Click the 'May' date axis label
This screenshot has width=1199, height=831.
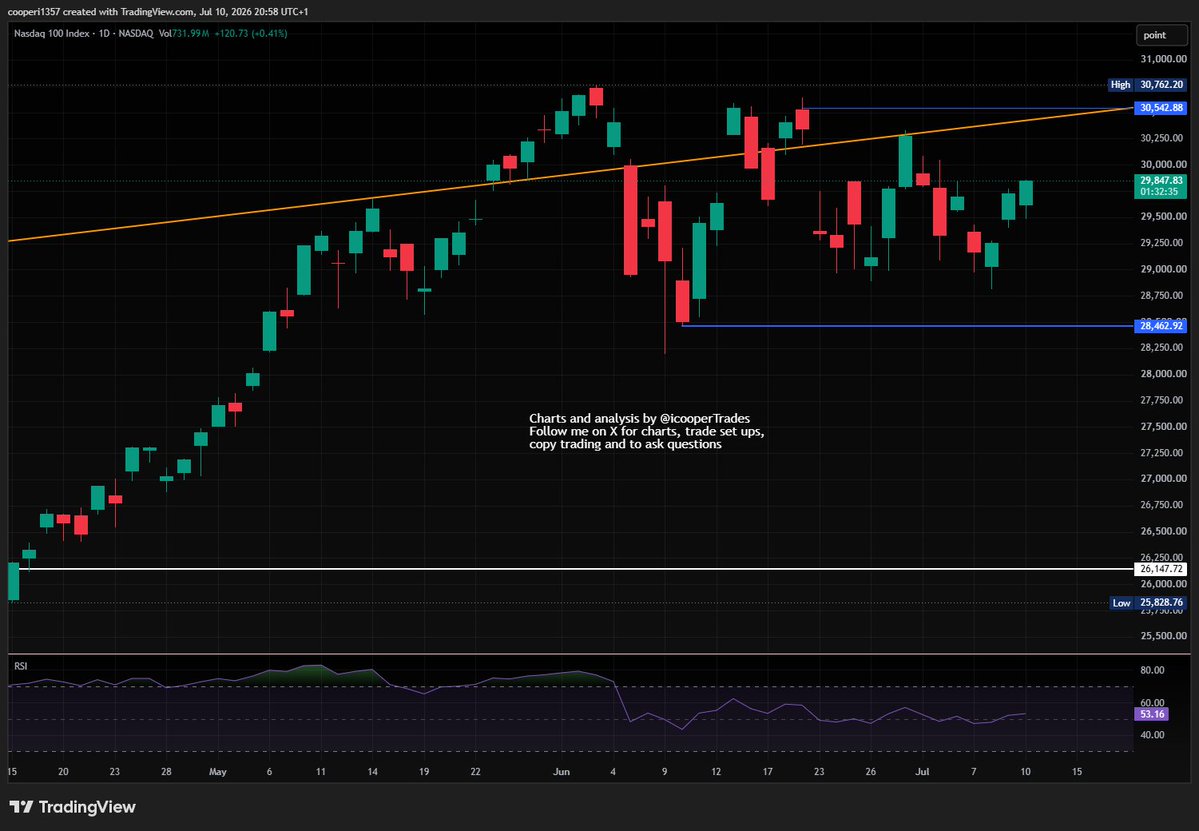[x=218, y=771]
